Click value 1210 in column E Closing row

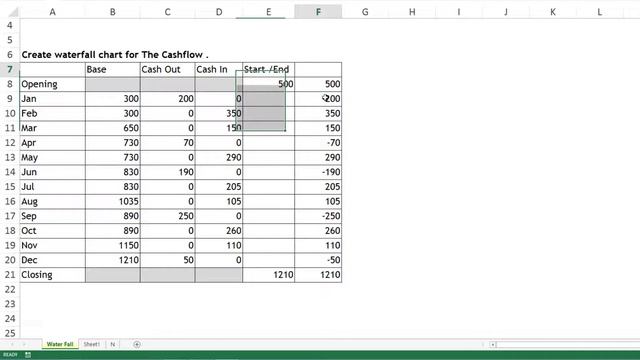(269, 275)
